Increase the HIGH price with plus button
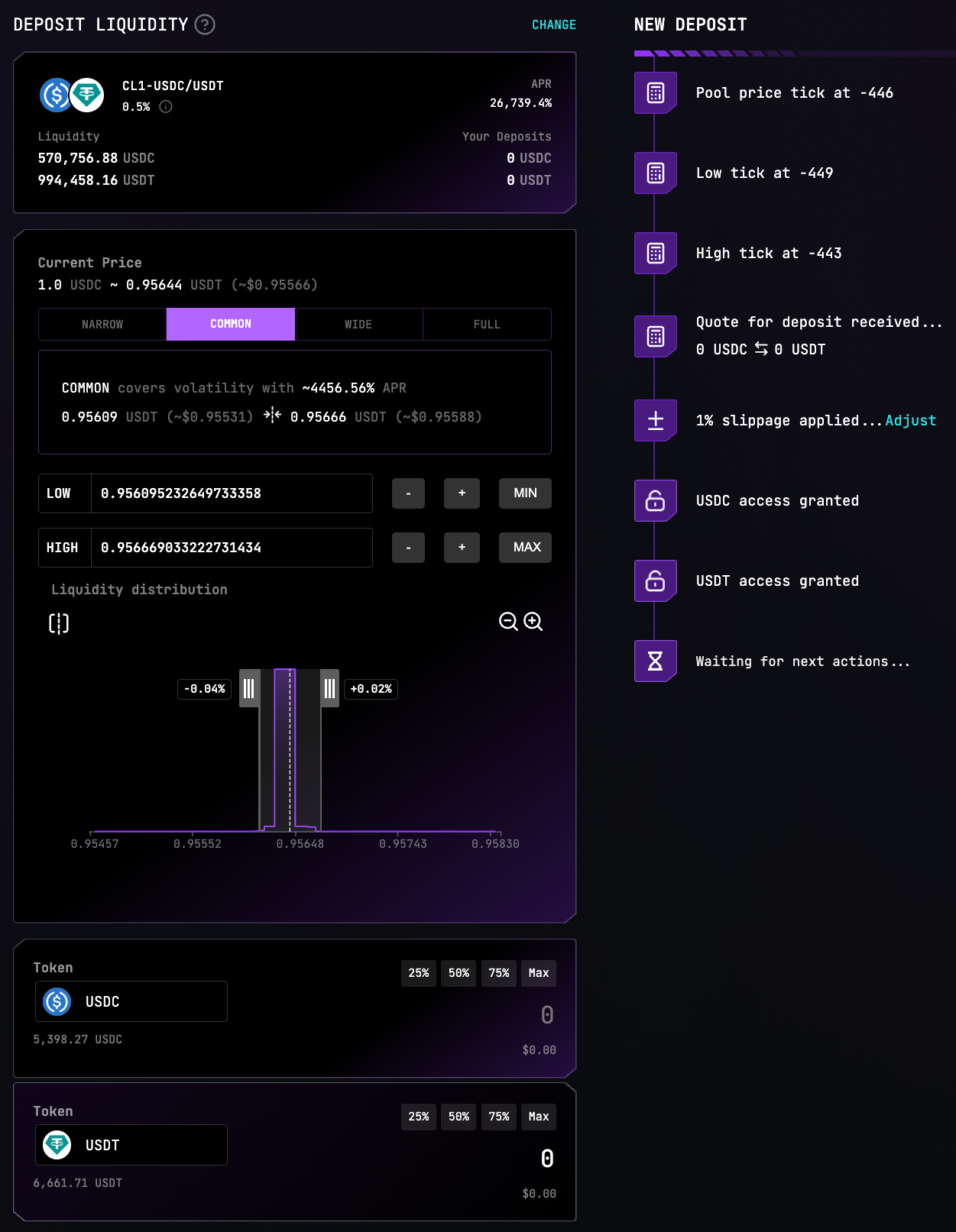The image size is (956, 1232). (462, 548)
